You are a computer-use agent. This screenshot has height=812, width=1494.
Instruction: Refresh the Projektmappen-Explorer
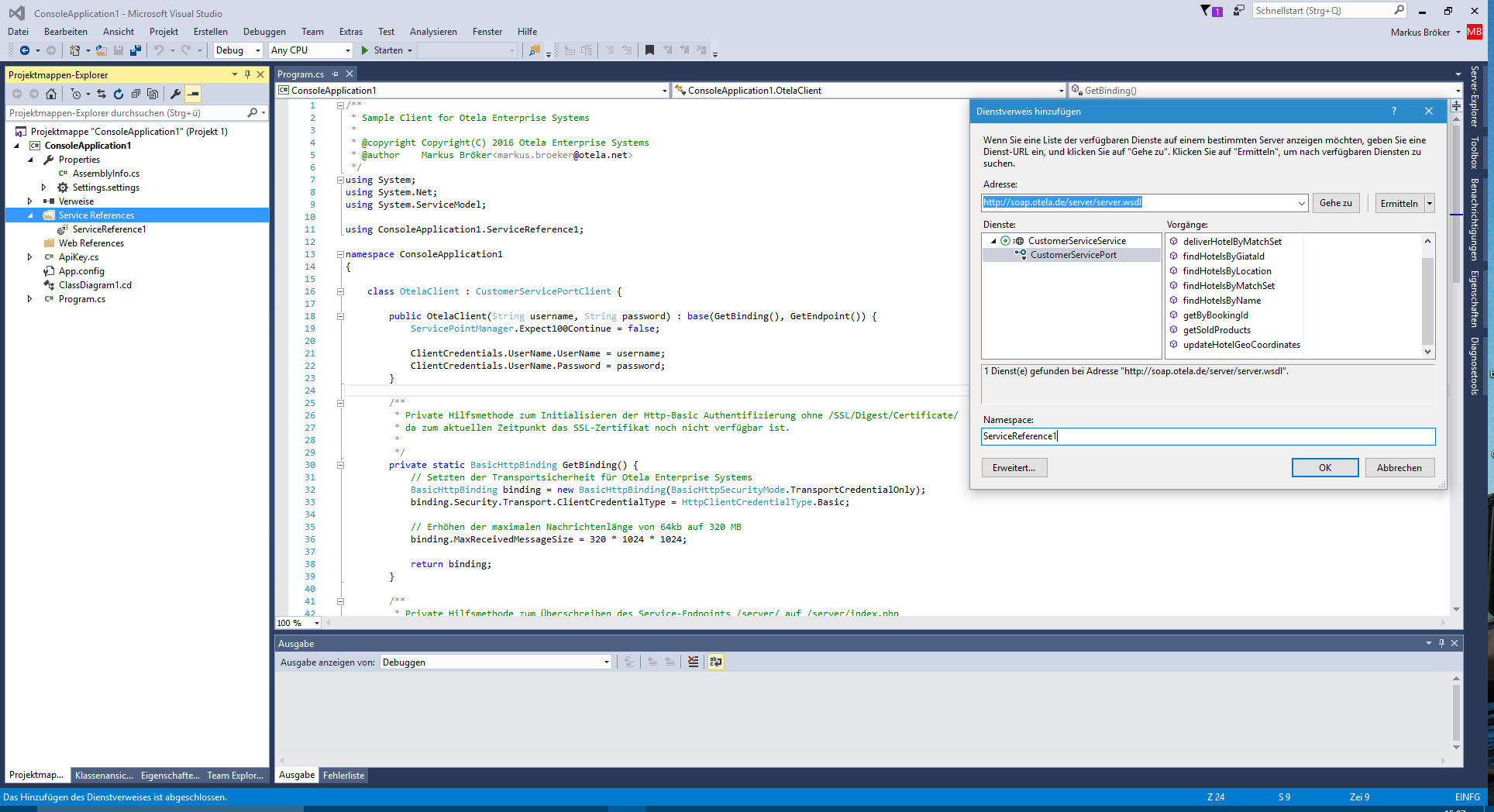[118, 94]
